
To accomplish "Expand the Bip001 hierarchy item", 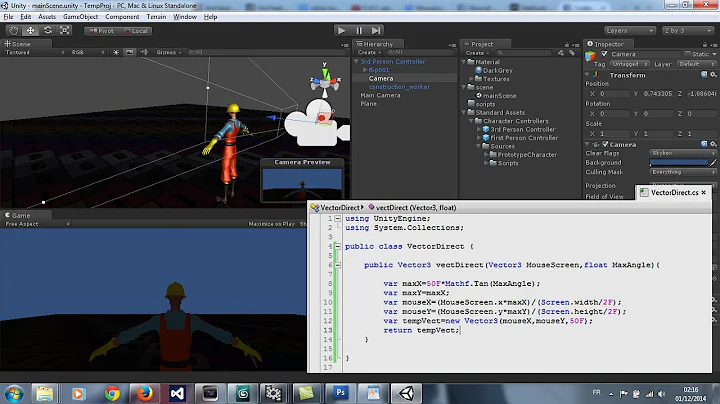I will tap(365, 70).
